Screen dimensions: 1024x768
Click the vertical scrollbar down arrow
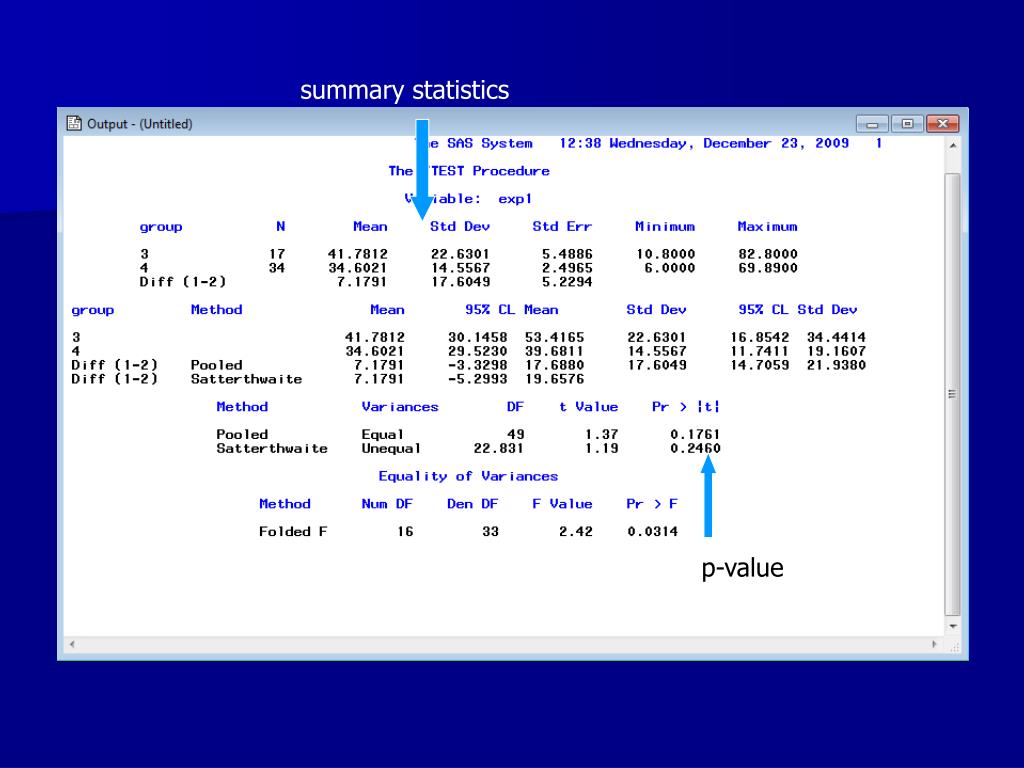pyautogui.click(x=953, y=626)
